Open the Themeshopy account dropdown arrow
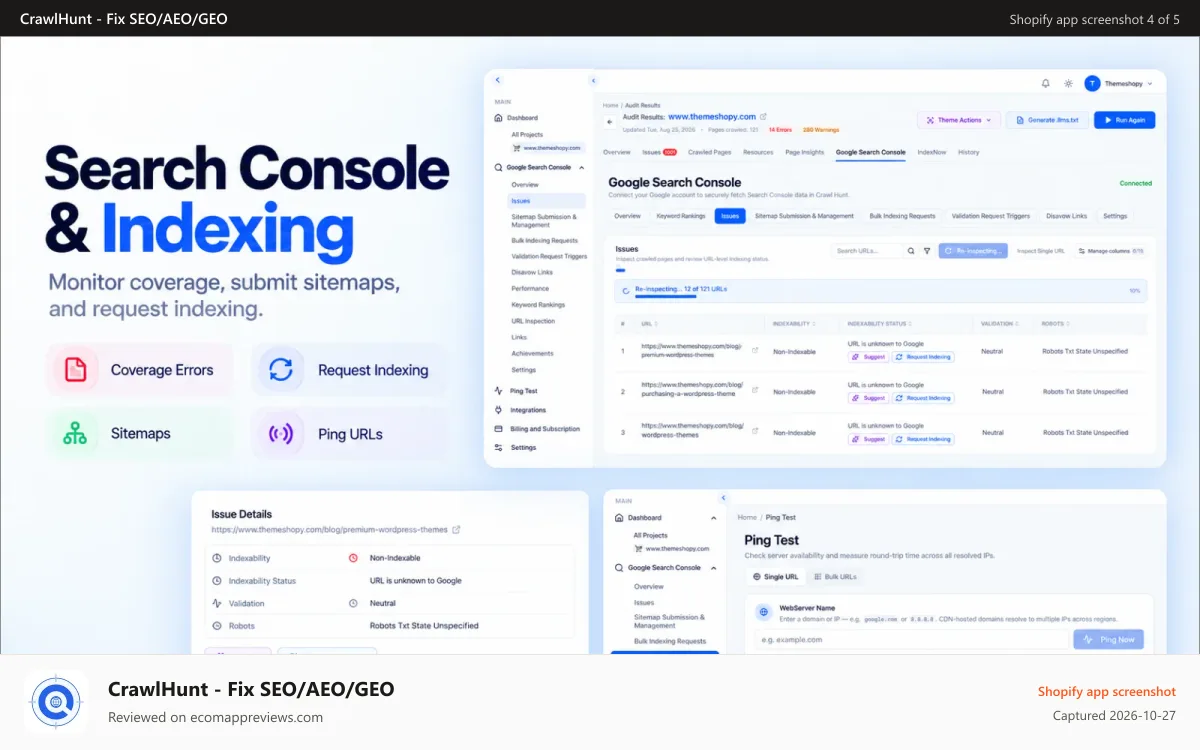The image size is (1200, 750). click(1150, 84)
